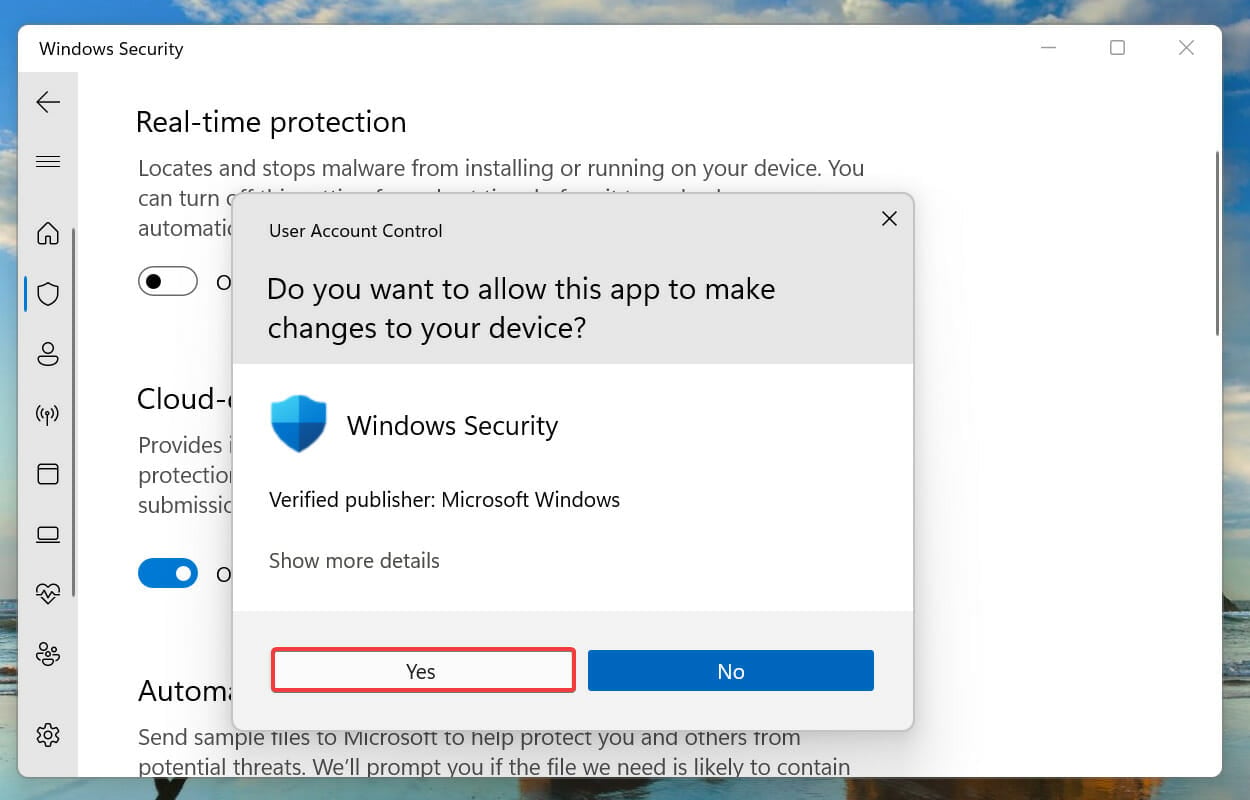1250x800 pixels.
Task: Expand the hamburger navigation menu
Action: click(48, 162)
